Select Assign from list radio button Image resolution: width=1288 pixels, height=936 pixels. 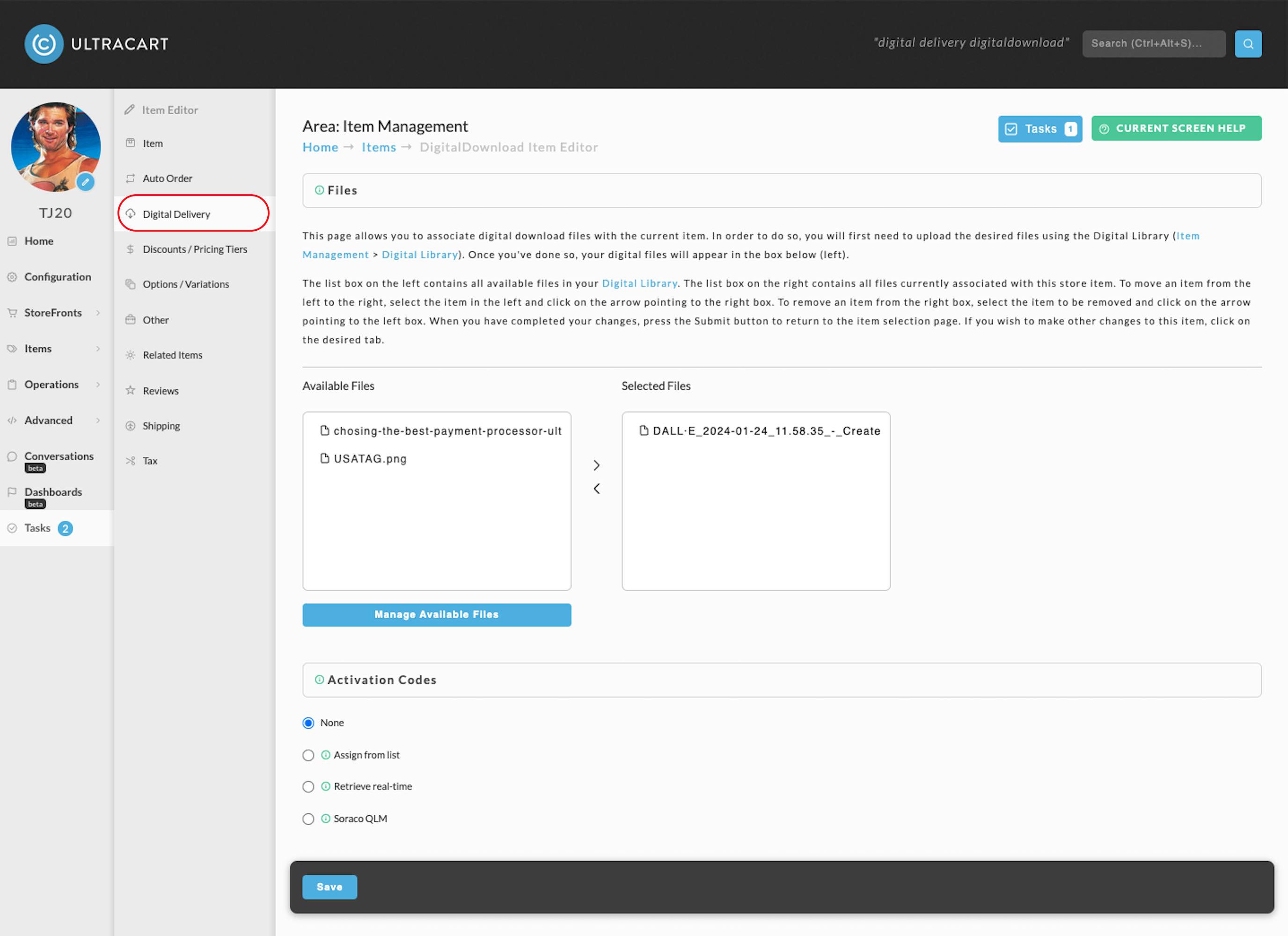(308, 755)
